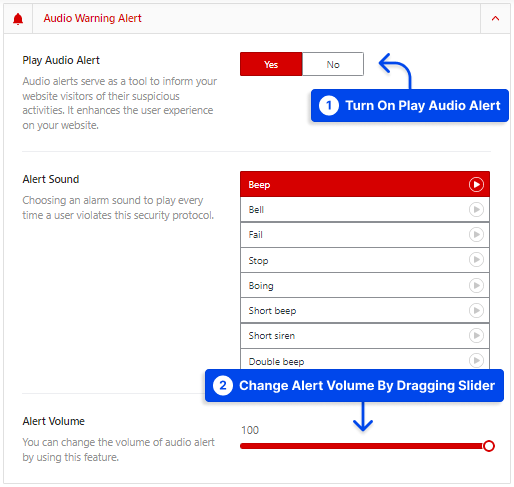Set Play Audio Alert to No
Image resolution: width=514 pixels, height=487 pixels.
pyautogui.click(x=333, y=64)
